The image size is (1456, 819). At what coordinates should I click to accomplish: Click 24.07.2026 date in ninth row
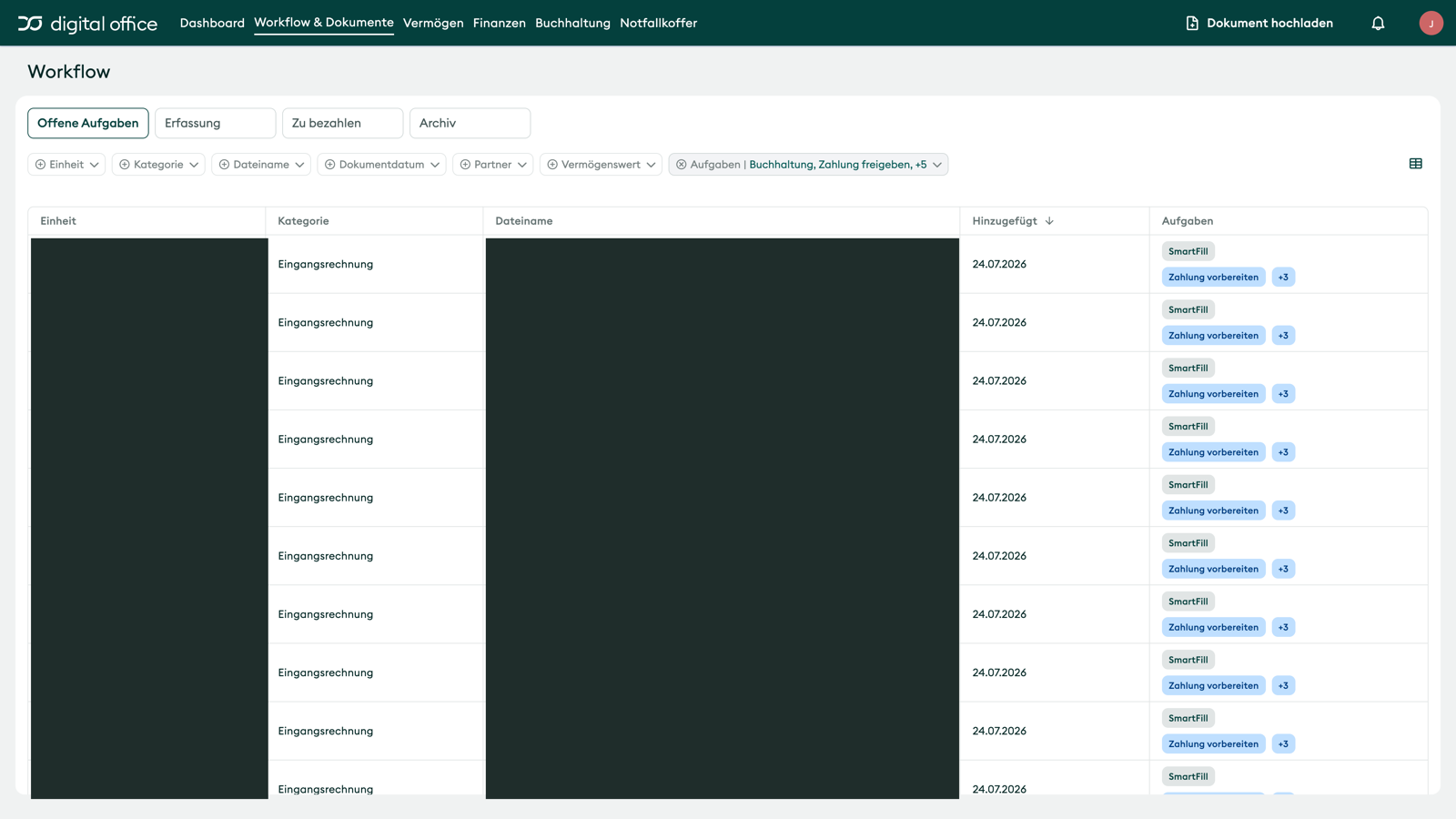999,731
